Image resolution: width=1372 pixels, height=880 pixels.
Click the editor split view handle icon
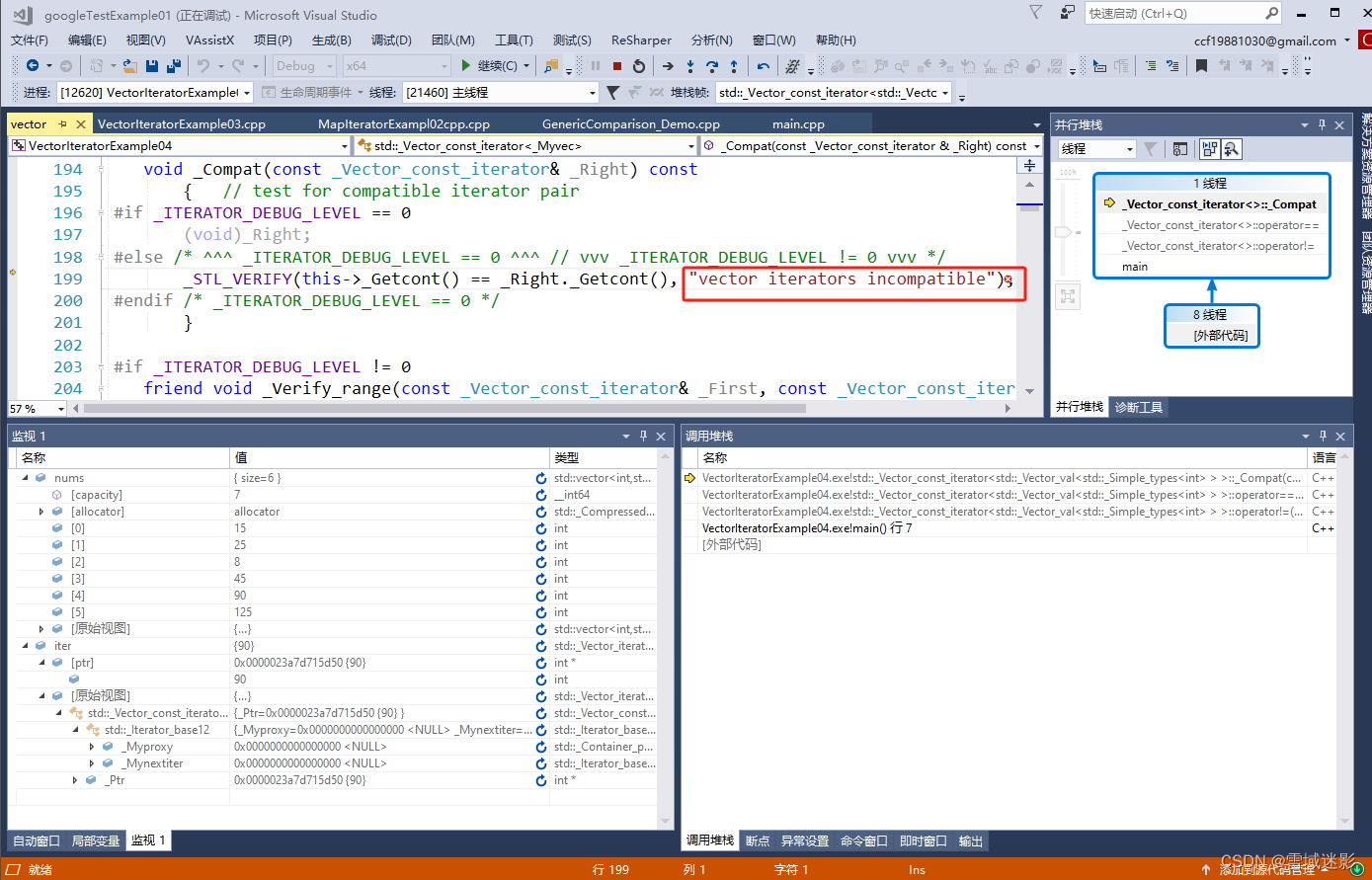coord(1029,166)
